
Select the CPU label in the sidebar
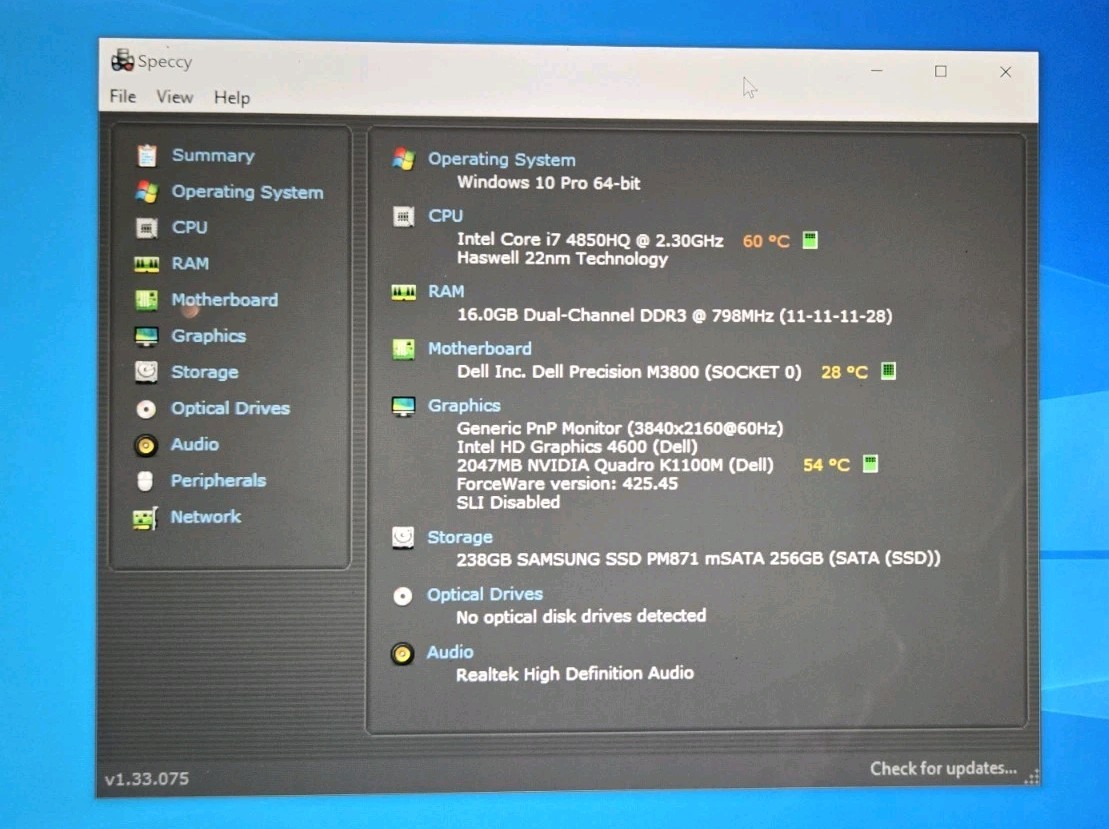click(x=190, y=228)
